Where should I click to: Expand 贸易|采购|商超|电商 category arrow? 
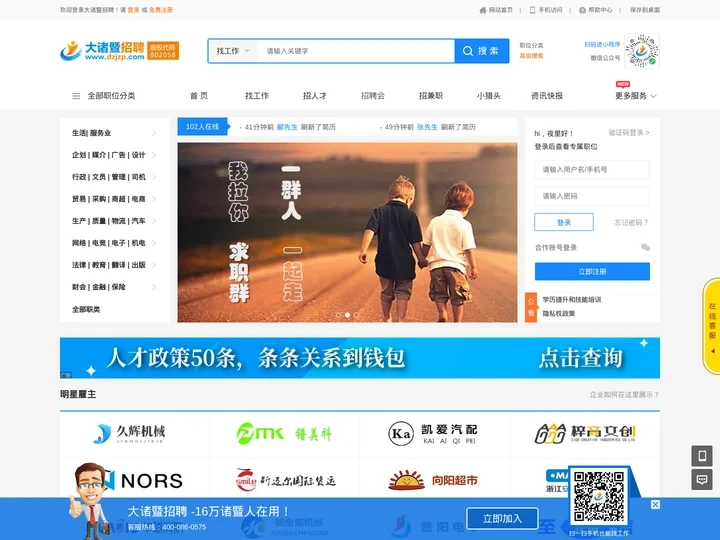[x=154, y=199]
